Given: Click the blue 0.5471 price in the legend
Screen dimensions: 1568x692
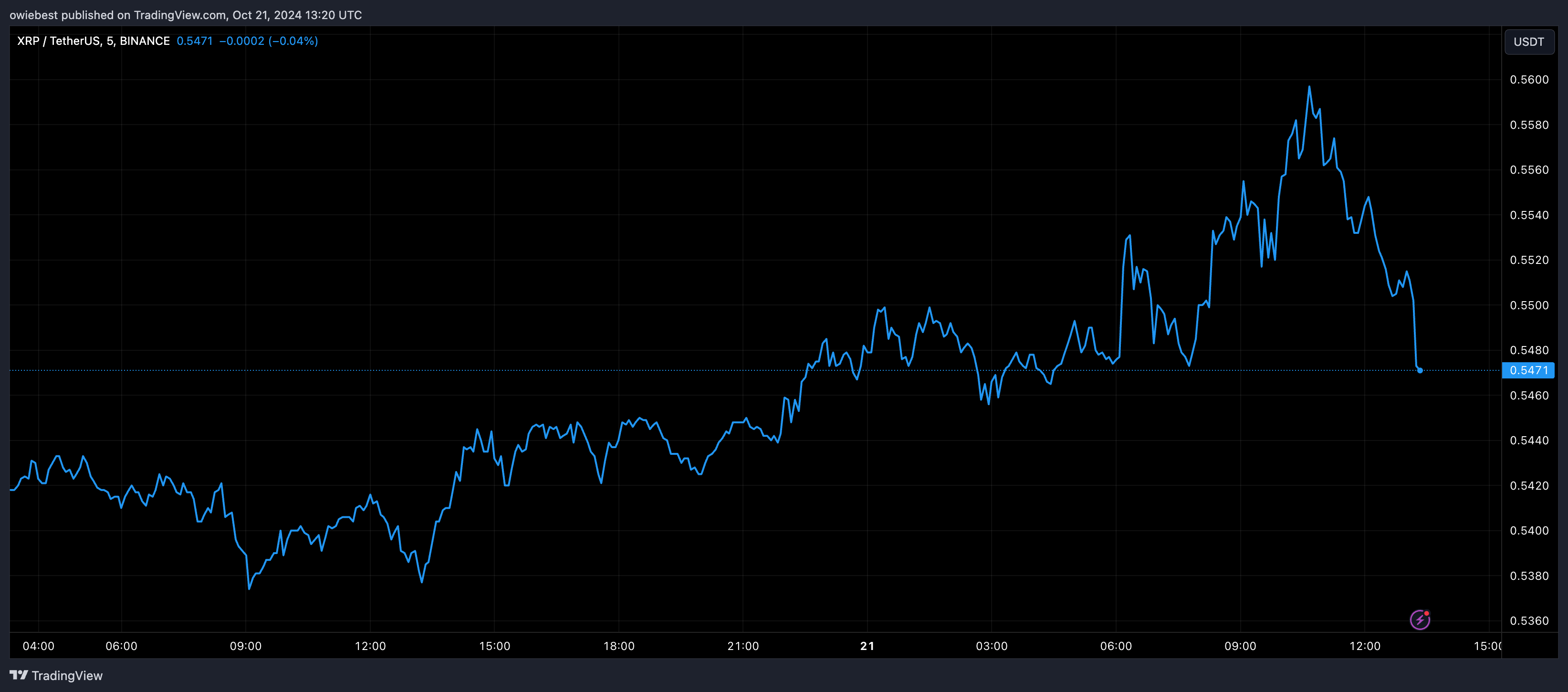Looking at the screenshot, I should click(194, 40).
